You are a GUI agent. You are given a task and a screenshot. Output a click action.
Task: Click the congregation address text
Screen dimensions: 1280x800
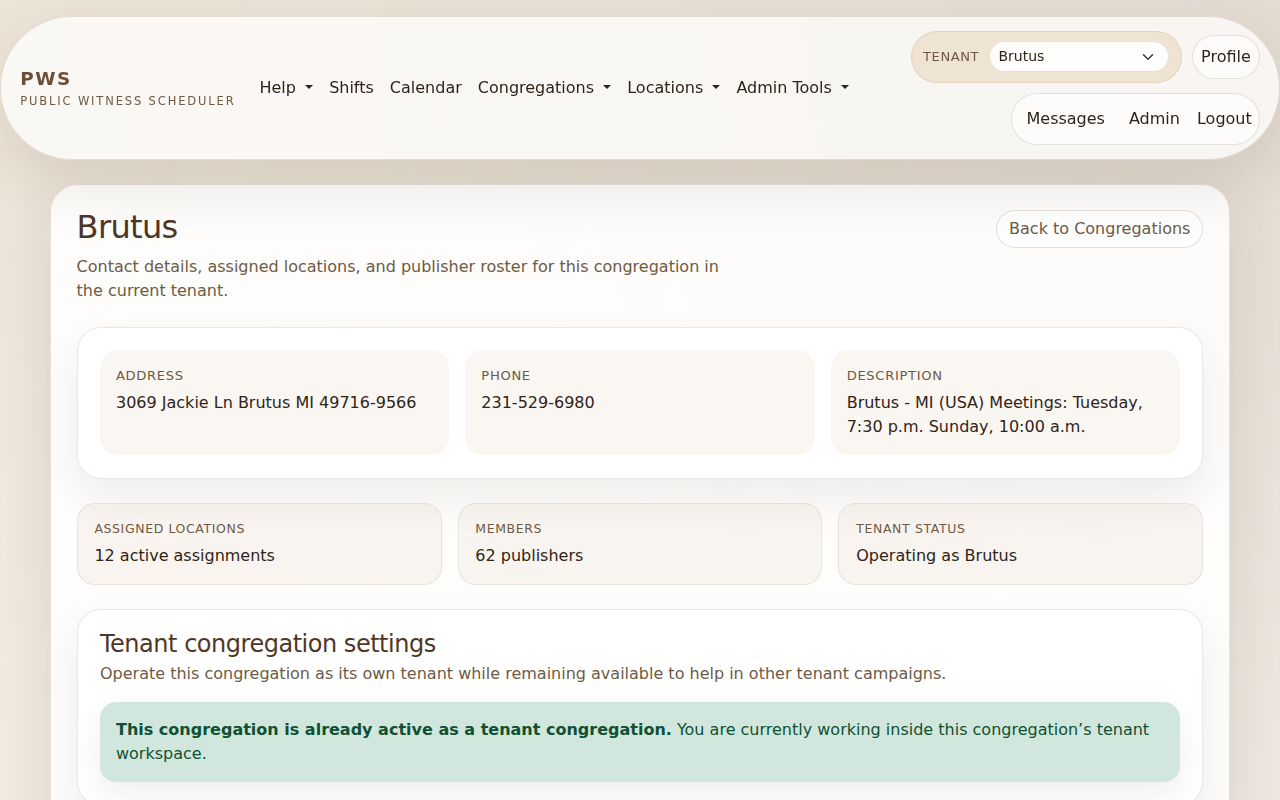[266, 402]
